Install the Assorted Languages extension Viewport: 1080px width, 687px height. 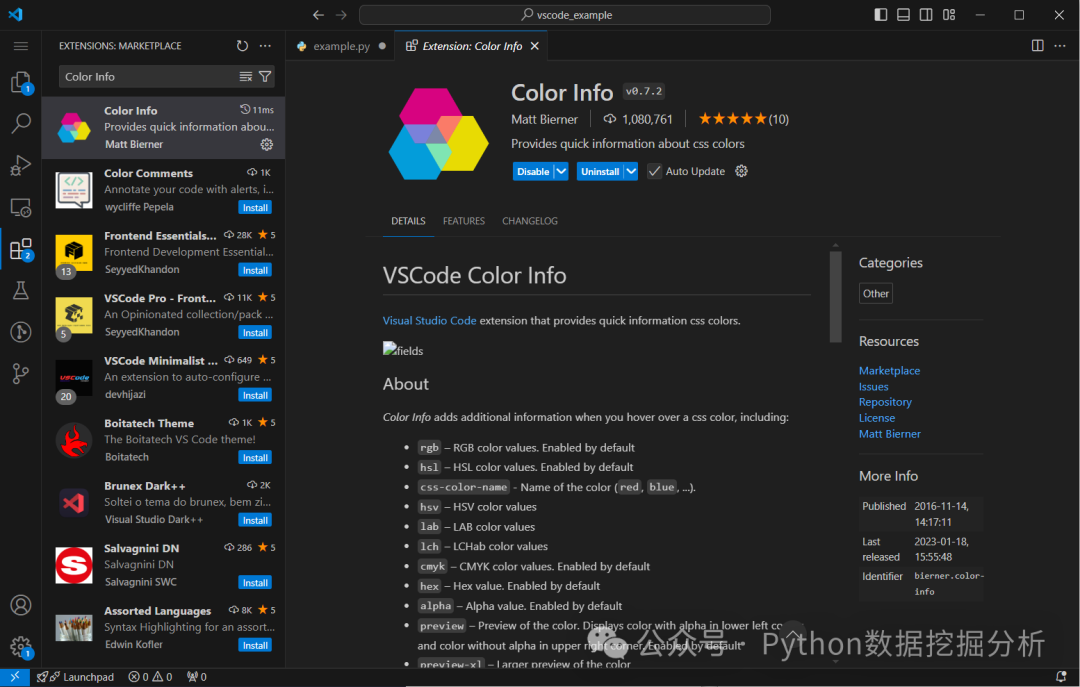click(x=255, y=646)
